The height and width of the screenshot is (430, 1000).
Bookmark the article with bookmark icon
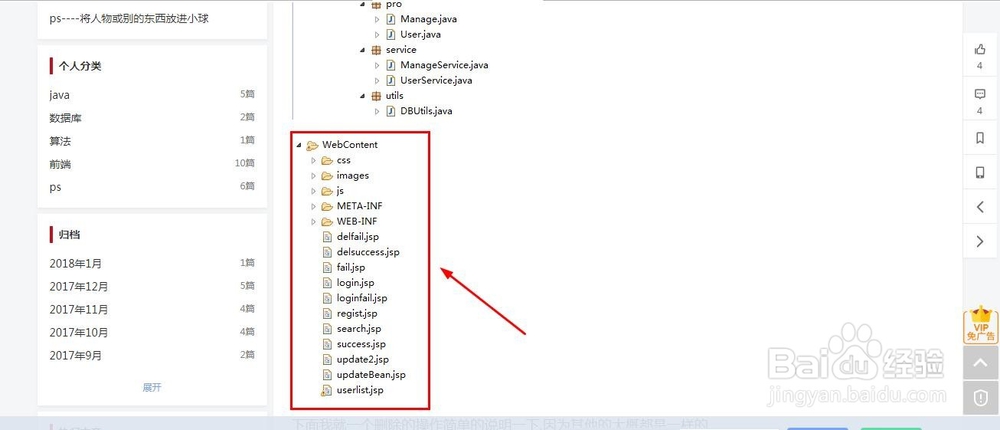[980, 138]
